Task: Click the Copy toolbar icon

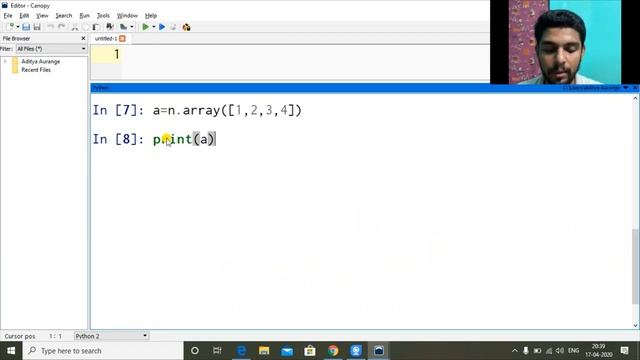Action: tap(85, 27)
